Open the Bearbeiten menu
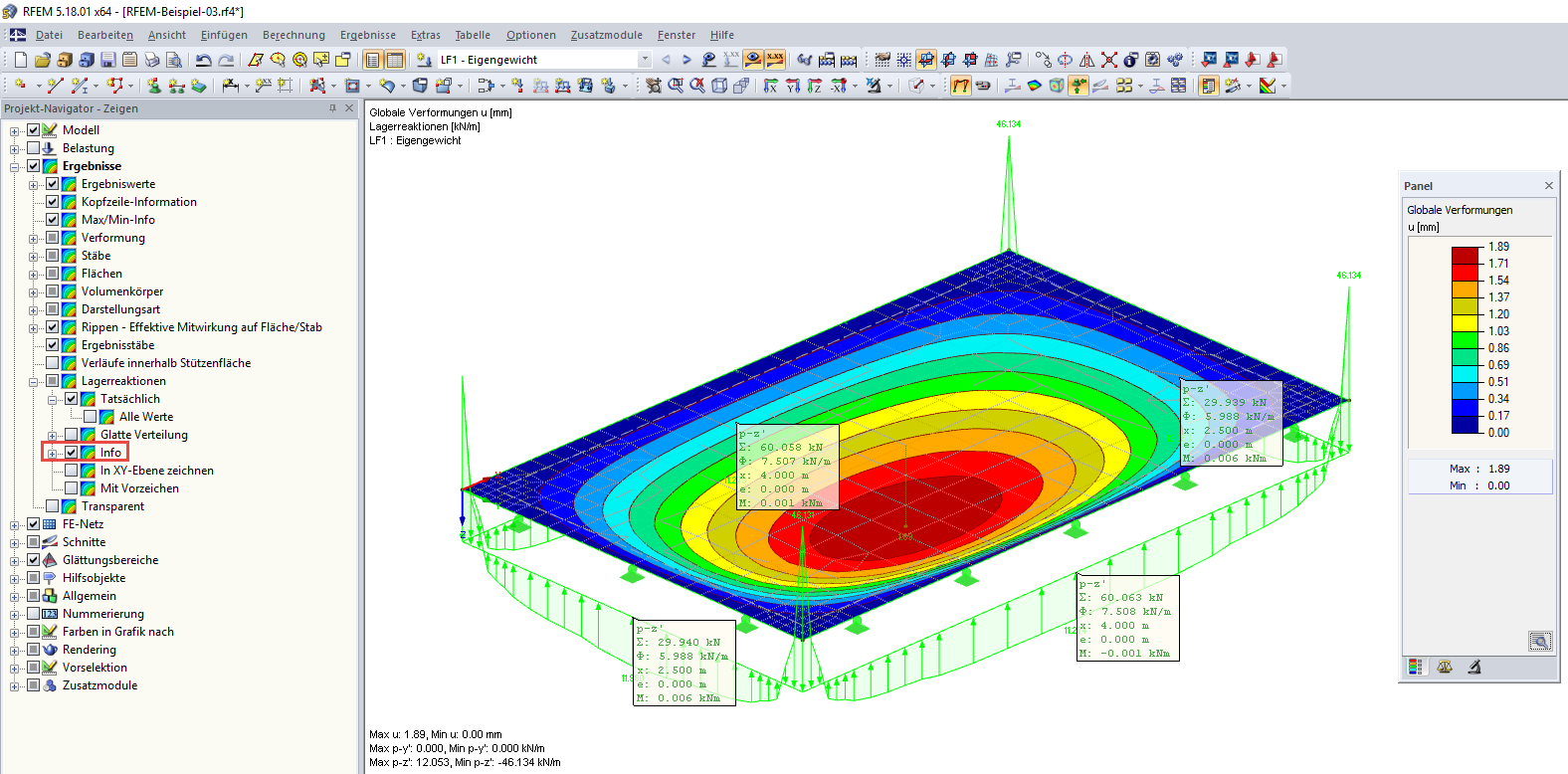 (x=105, y=35)
